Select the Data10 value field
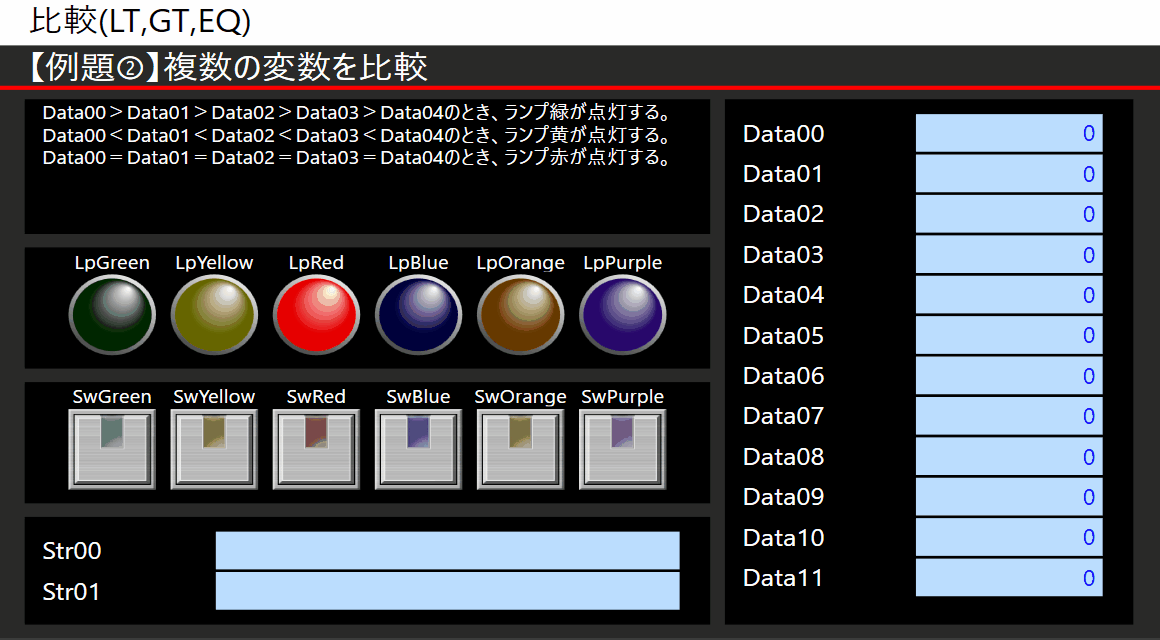The width and height of the screenshot is (1160, 640). tap(1009, 537)
